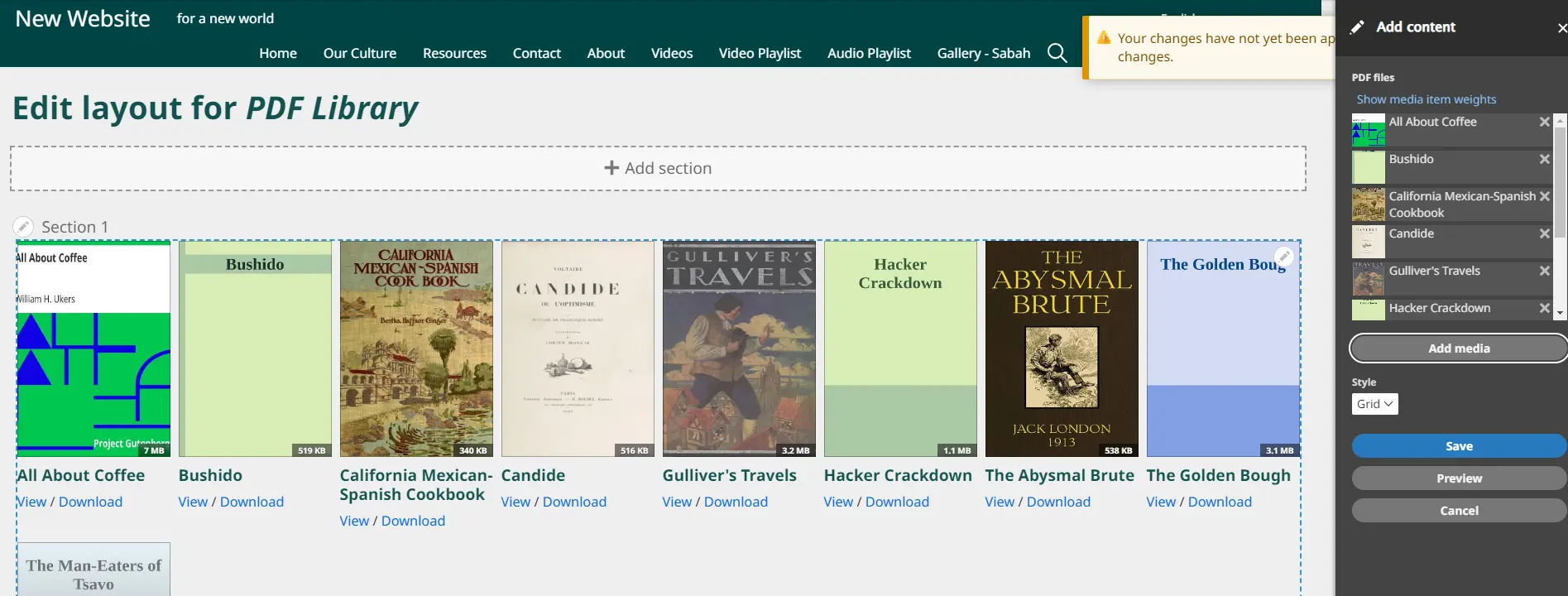Remove Bushido from the media list
This screenshot has height=596, width=1568.
1544,159
